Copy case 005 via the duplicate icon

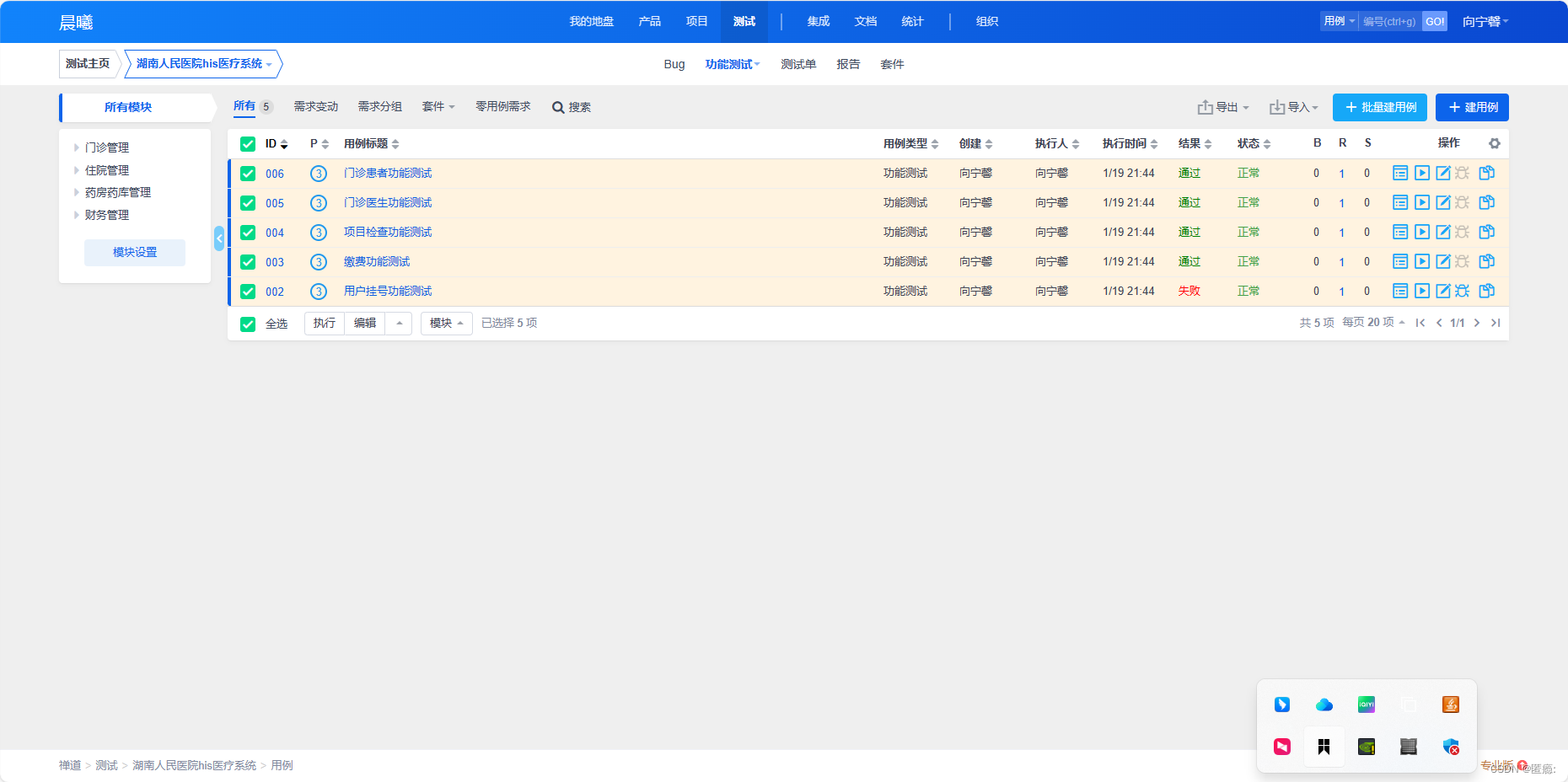pyautogui.click(x=1487, y=202)
